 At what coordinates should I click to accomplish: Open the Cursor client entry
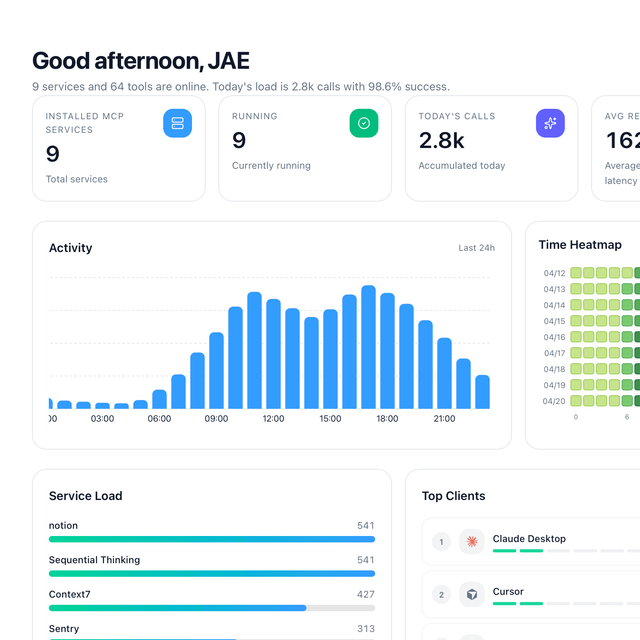[x=531, y=594]
